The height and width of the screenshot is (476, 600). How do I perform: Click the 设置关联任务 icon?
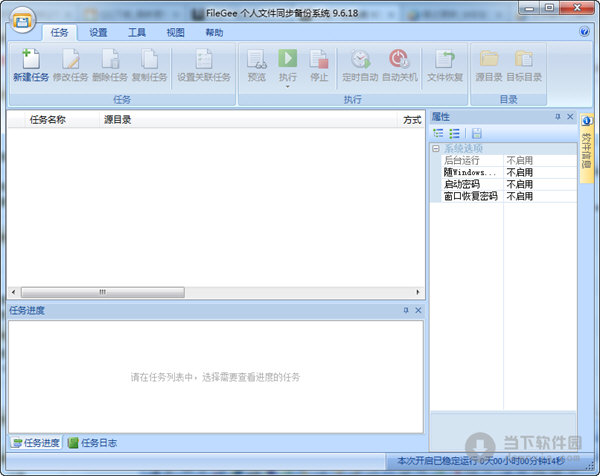[204, 59]
